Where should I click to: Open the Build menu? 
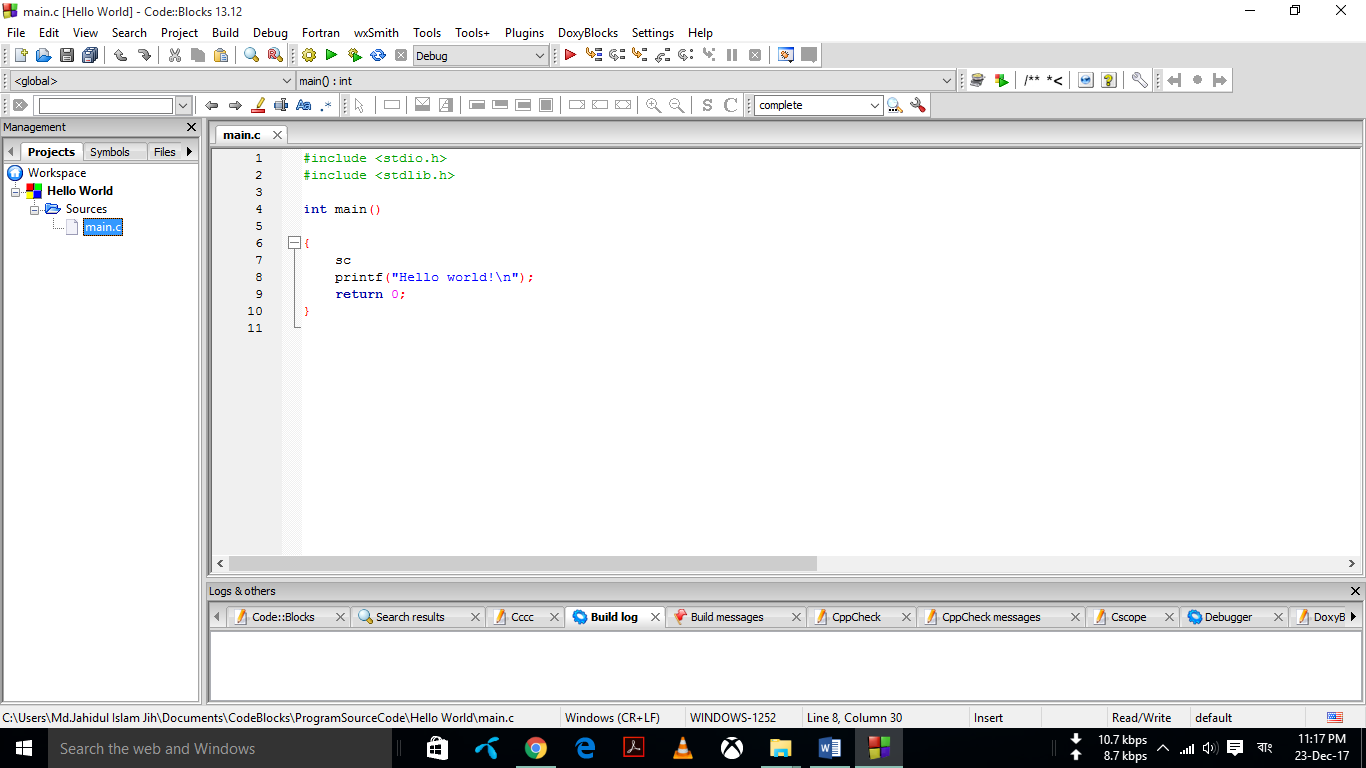tap(225, 33)
